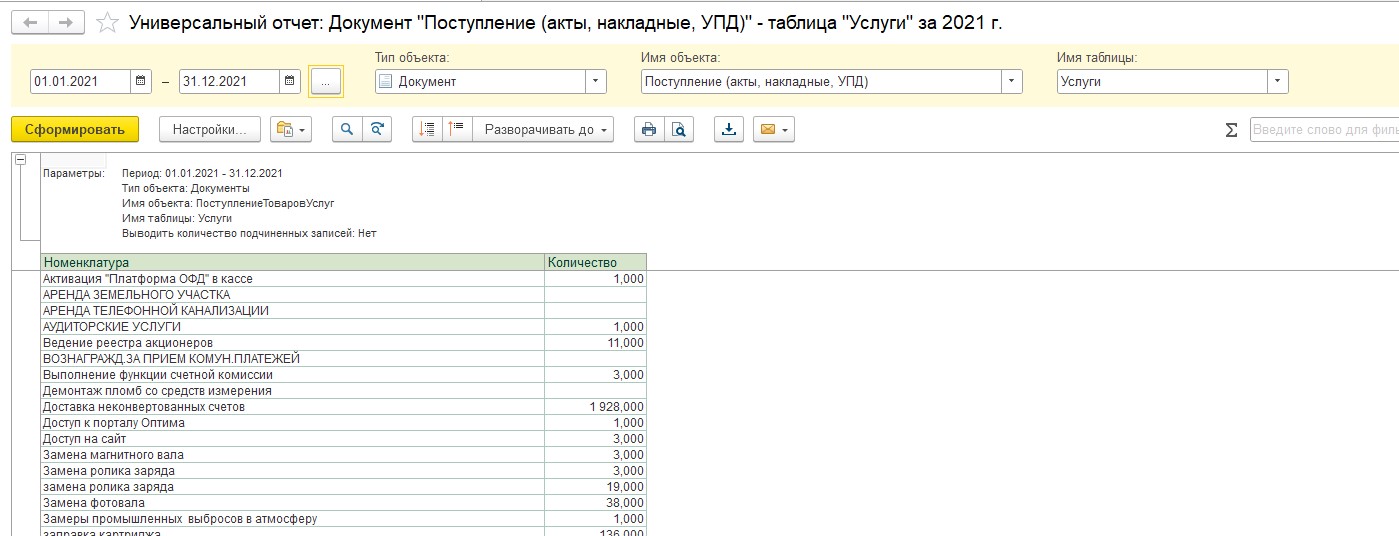The height and width of the screenshot is (536, 1399).
Task: Add report to favorites with star icon
Action: click(108, 22)
